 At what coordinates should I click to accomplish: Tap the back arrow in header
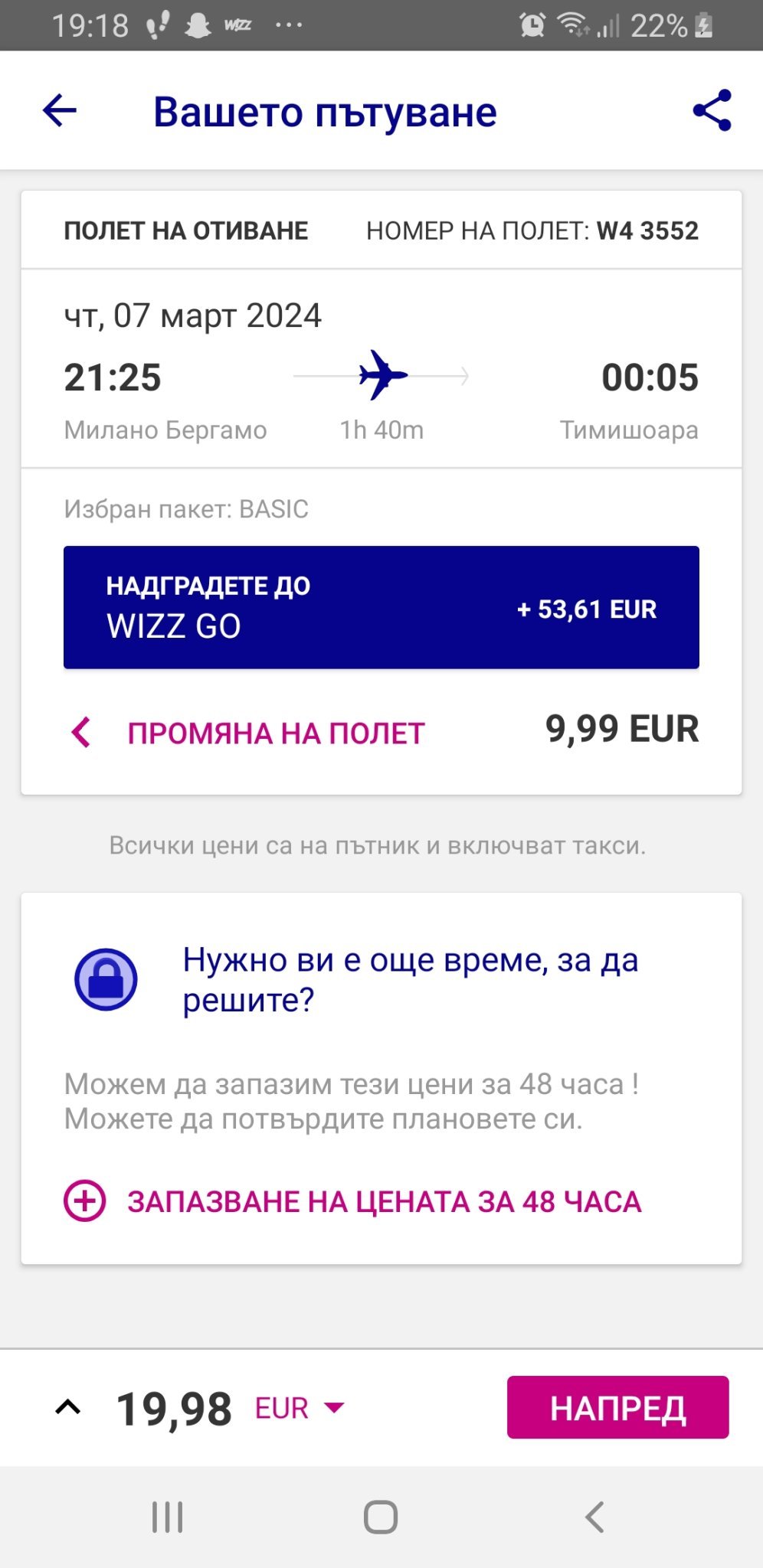click(60, 111)
